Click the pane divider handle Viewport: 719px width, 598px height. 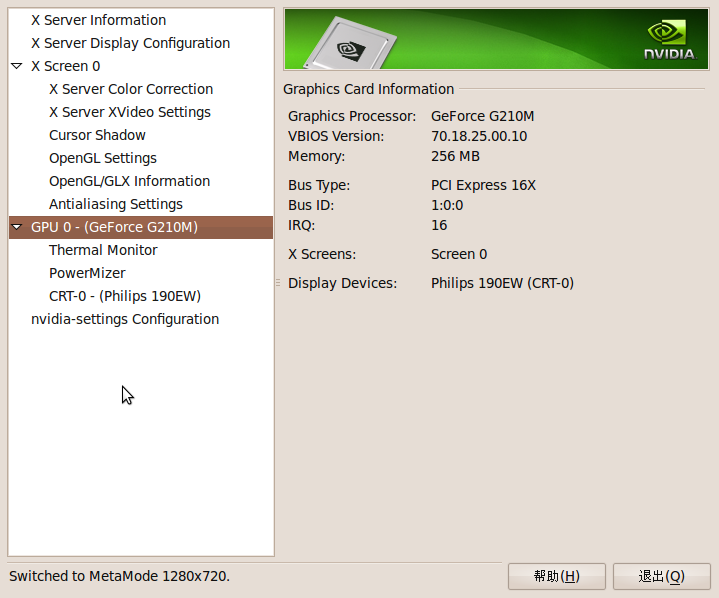click(278, 282)
